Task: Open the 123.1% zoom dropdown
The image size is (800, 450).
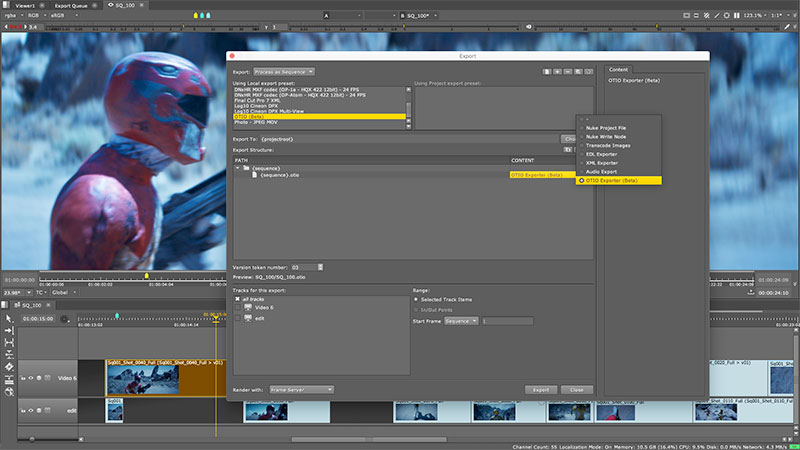Action: point(755,15)
